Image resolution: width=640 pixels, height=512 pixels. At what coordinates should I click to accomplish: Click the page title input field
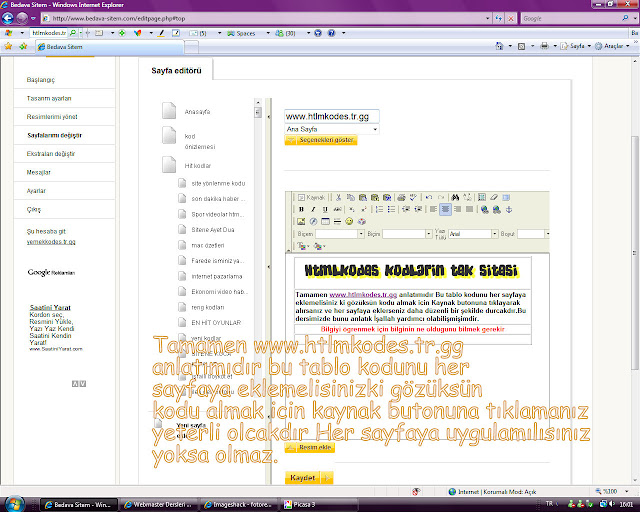[x=332, y=116]
